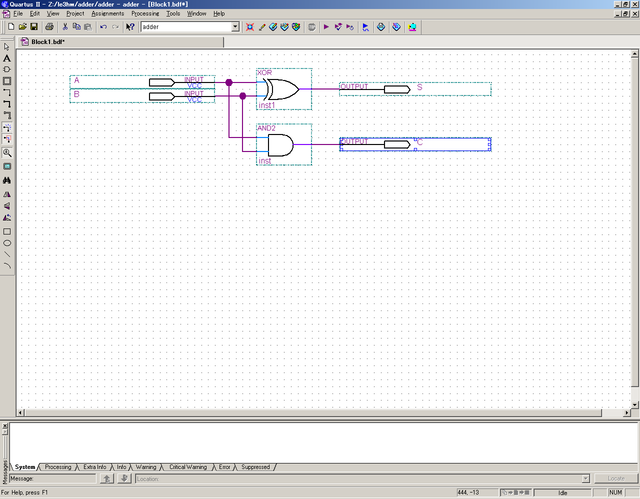Viewport: 640px width, 499px height.
Task: Open the Project menu
Action: [x=75, y=13]
